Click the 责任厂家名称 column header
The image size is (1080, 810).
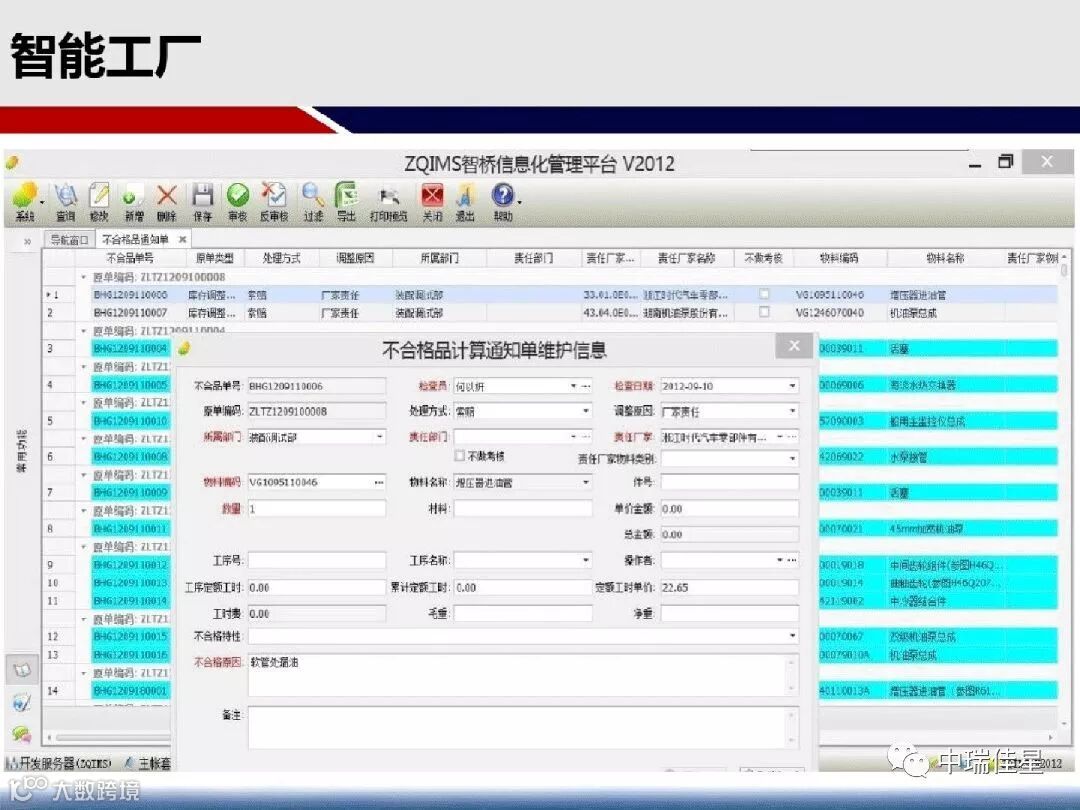coord(687,258)
